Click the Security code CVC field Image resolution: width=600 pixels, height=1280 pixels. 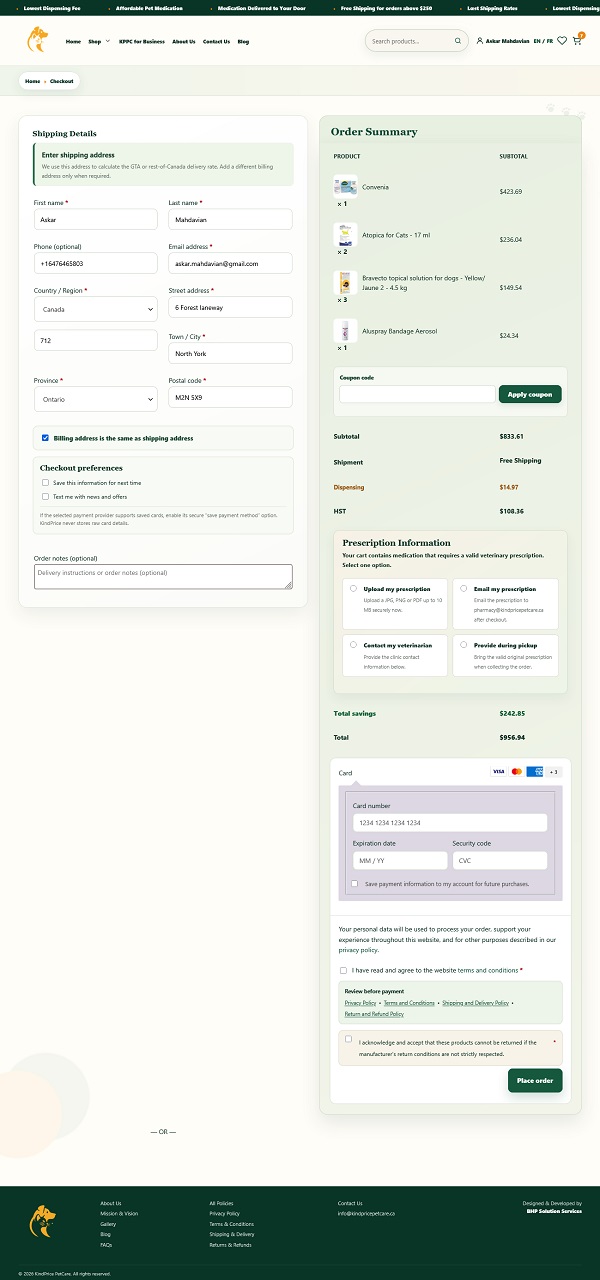[x=500, y=860]
